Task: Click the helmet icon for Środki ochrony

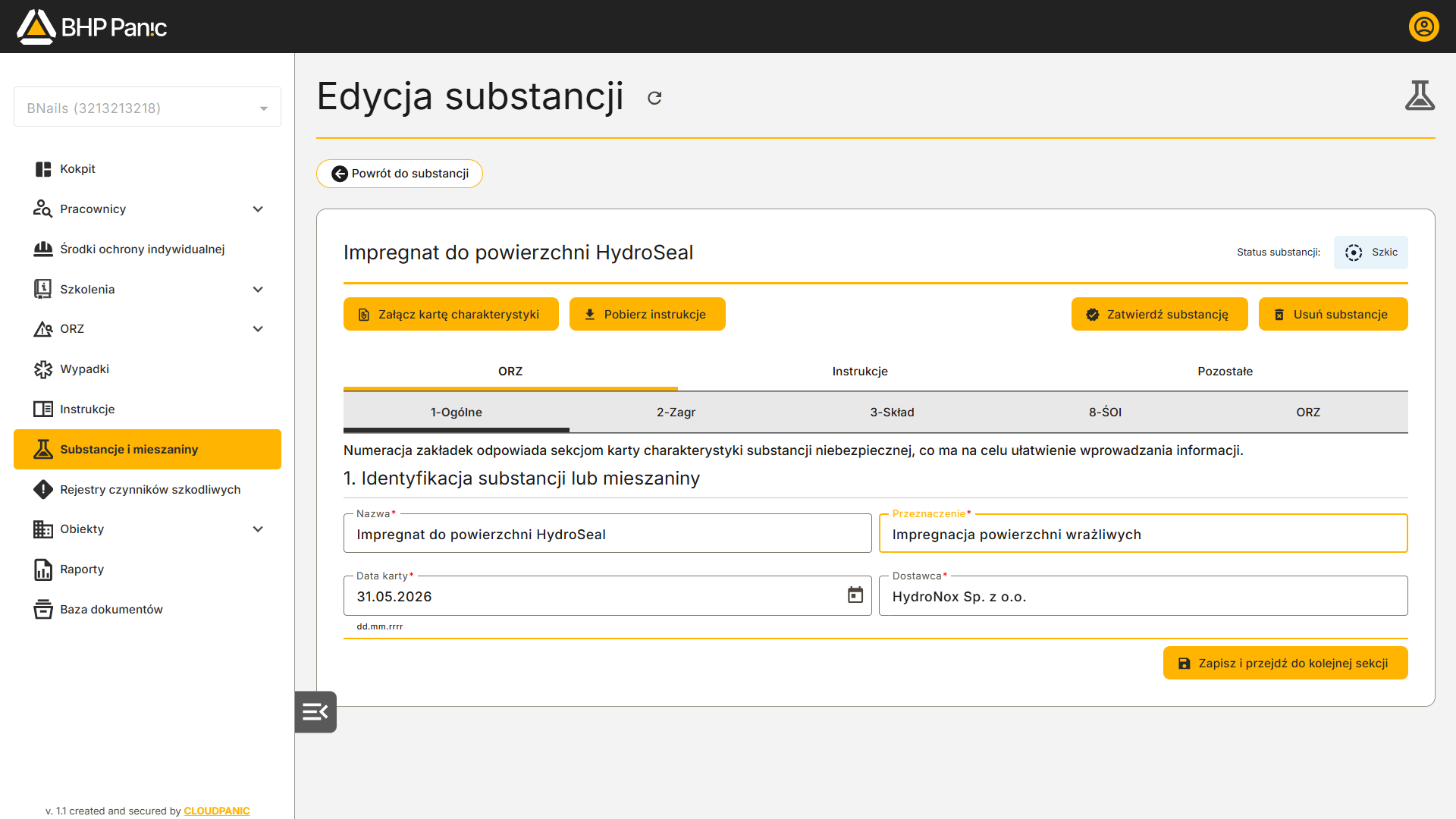Action: [43, 249]
